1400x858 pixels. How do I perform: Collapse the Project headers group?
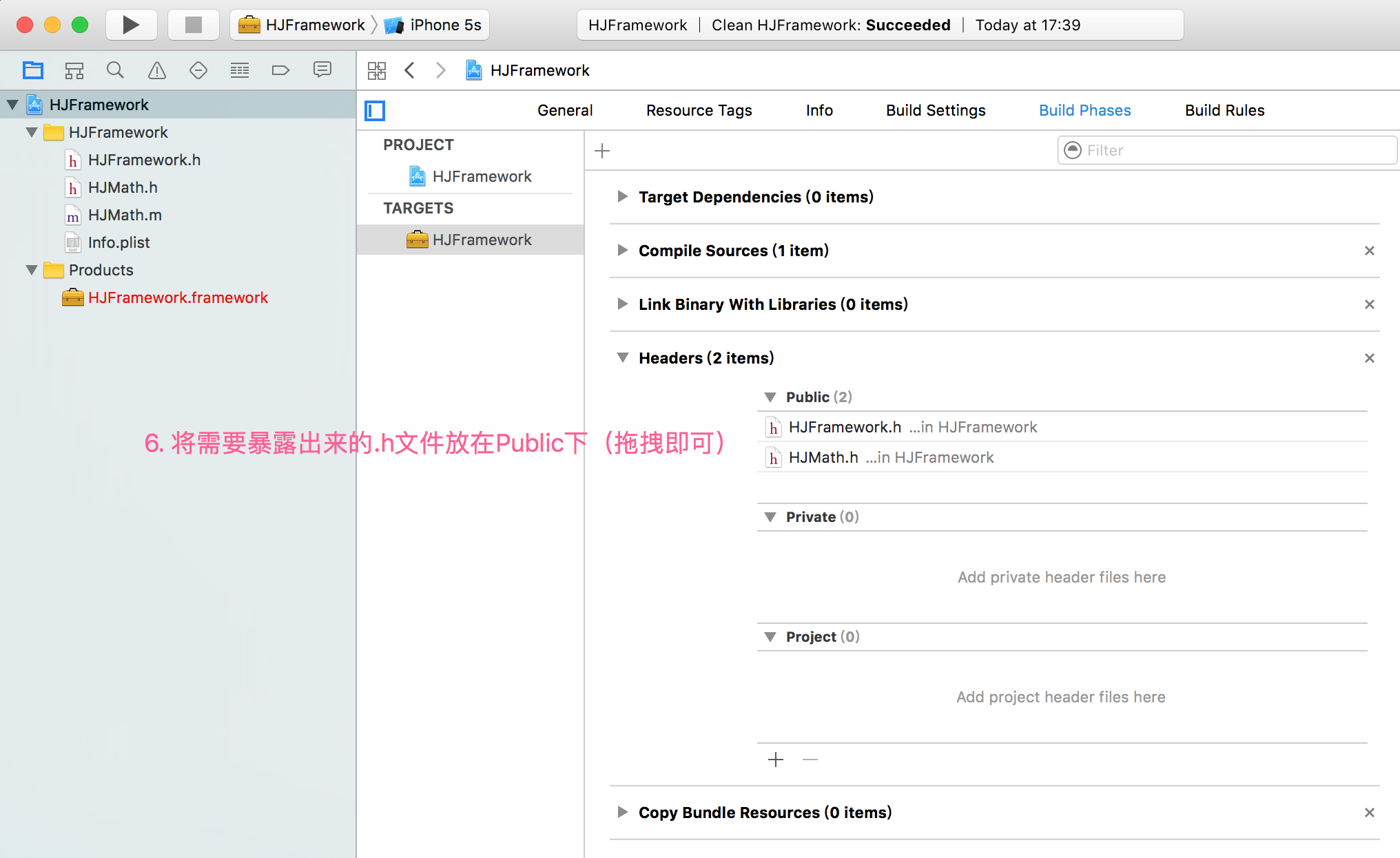(770, 637)
